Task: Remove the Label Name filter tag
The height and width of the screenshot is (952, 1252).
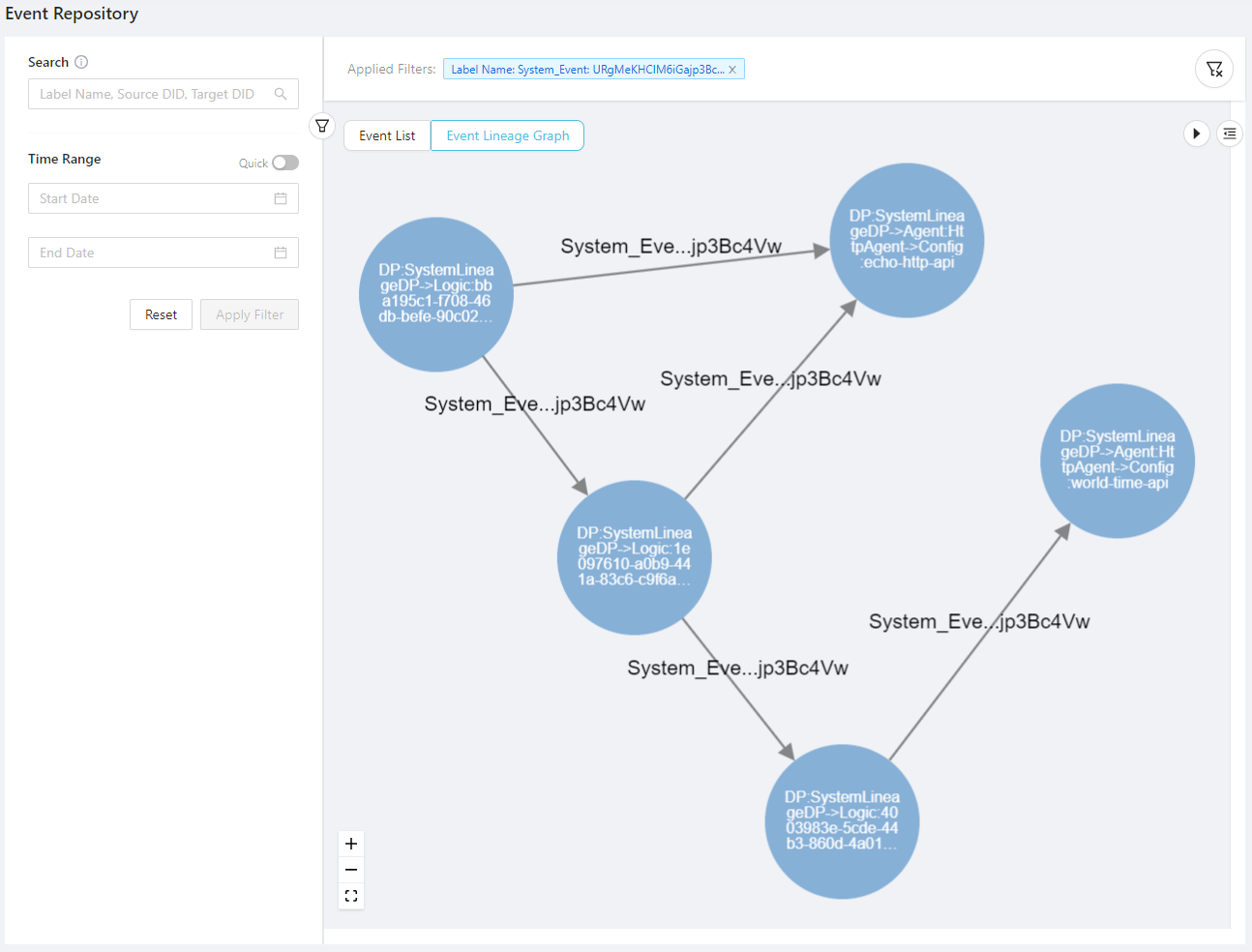Action: tap(732, 70)
